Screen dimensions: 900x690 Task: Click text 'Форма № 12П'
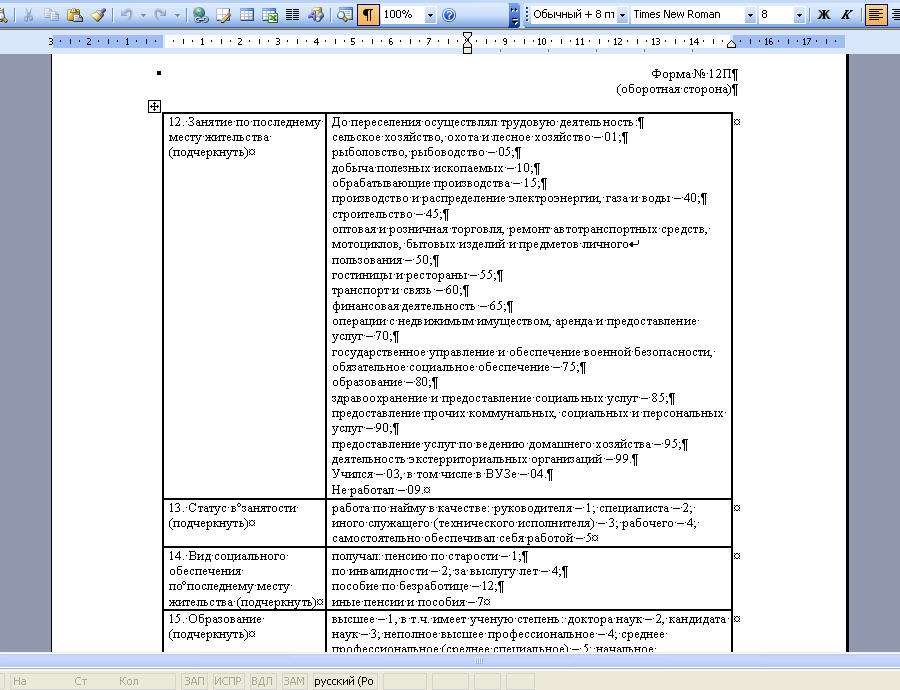click(692, 74)
